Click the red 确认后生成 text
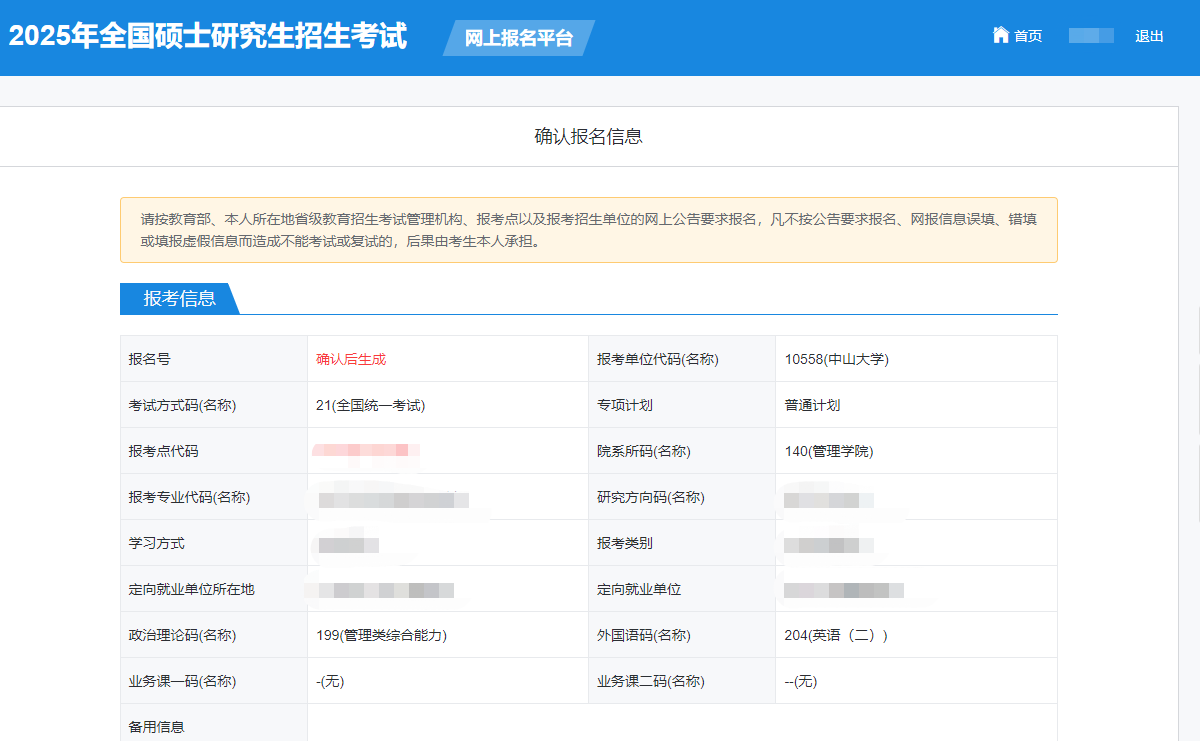1200x741 pixels. coord(351,359)
